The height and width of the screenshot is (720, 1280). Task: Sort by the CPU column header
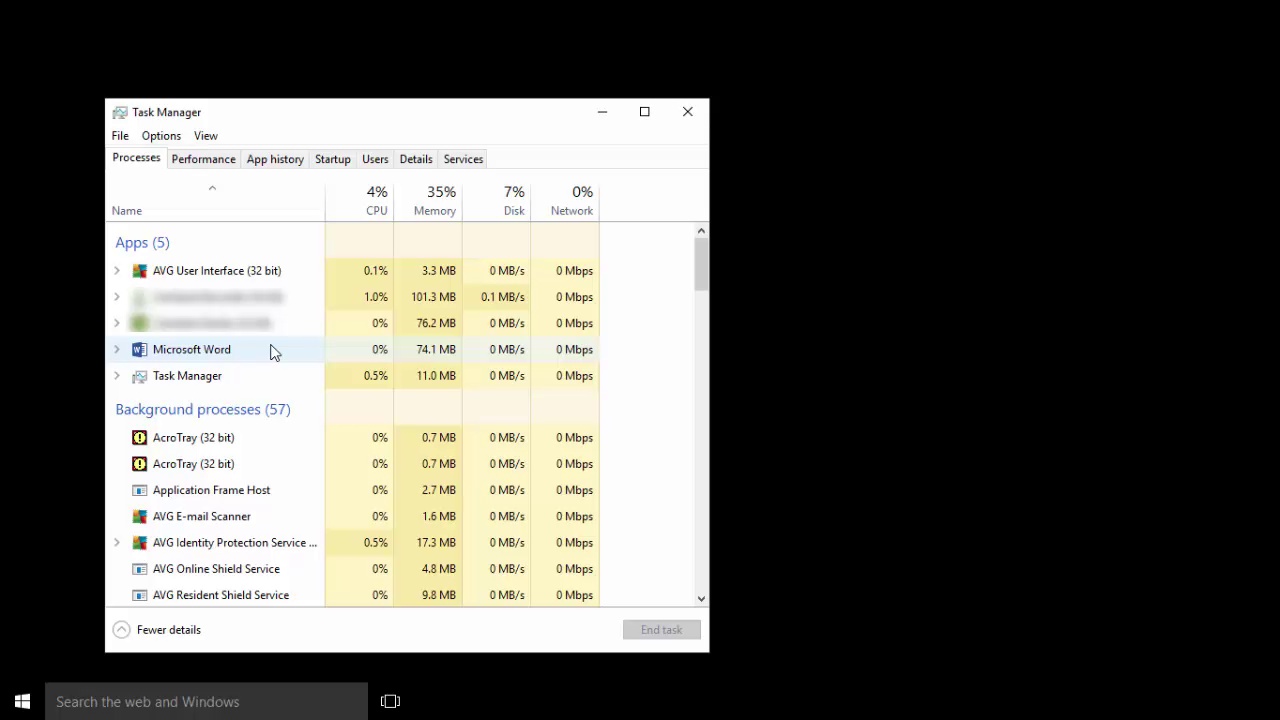pos(360,200)
